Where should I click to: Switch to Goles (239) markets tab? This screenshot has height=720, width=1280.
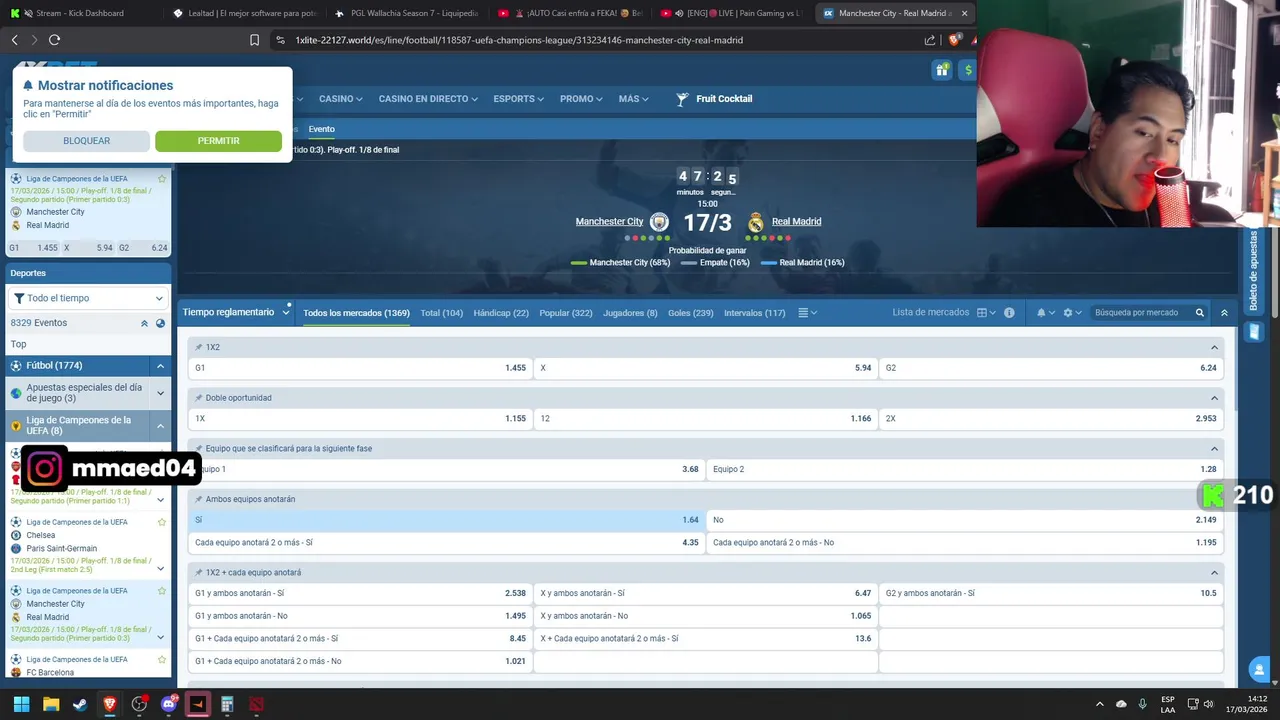[691, 313]
